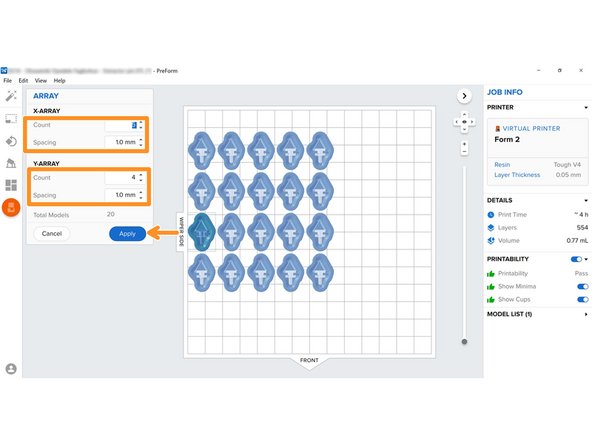Pan view right with navigation arrow
This screenshot has width=592, height=444.
click(x=472, y=122)
